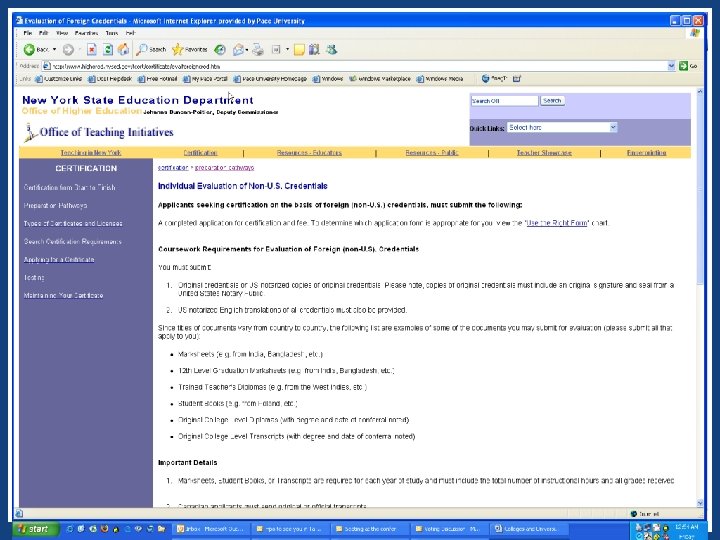Switch to 'Voting Discussion' taskbar window
The height and width of the screenshot is (540, 720).
pyautogui.click(x=449, y=529)
